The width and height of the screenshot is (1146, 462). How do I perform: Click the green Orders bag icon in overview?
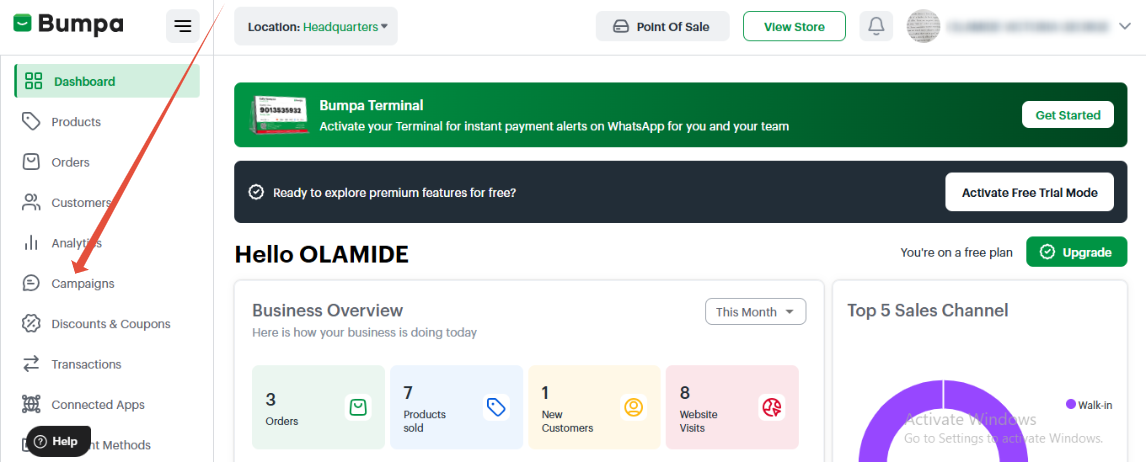[357, 407]
